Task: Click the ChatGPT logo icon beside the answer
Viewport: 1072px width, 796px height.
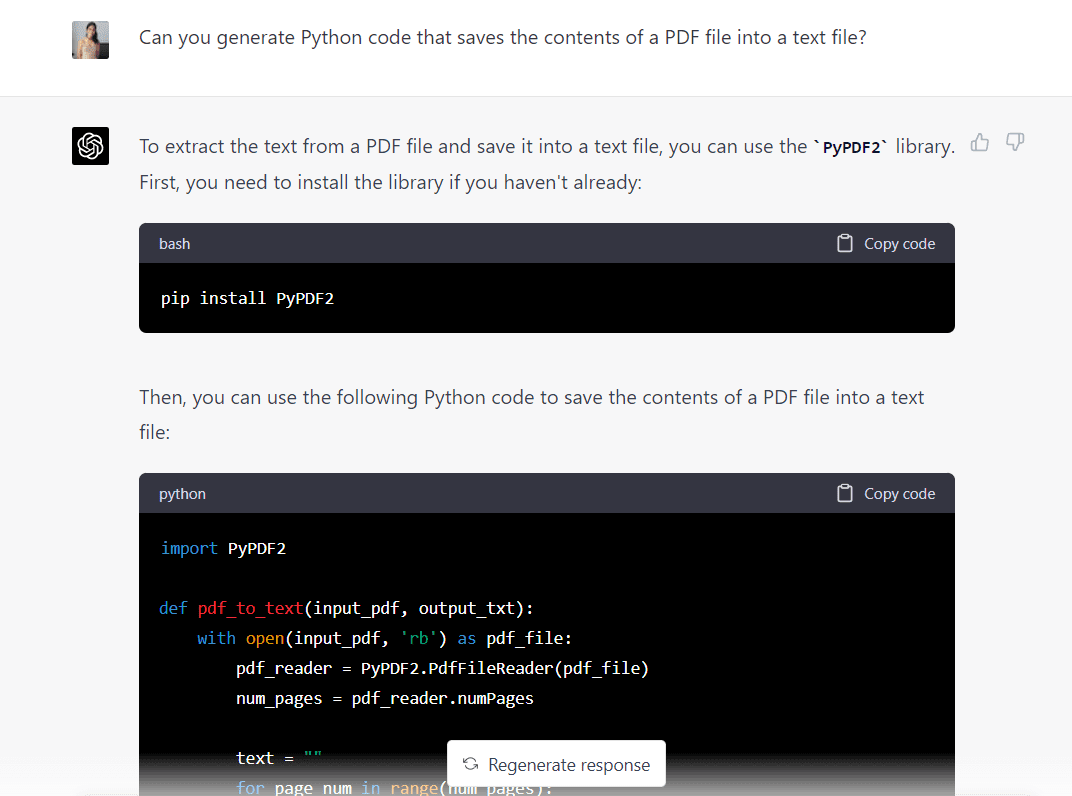Action: [90, 146]
